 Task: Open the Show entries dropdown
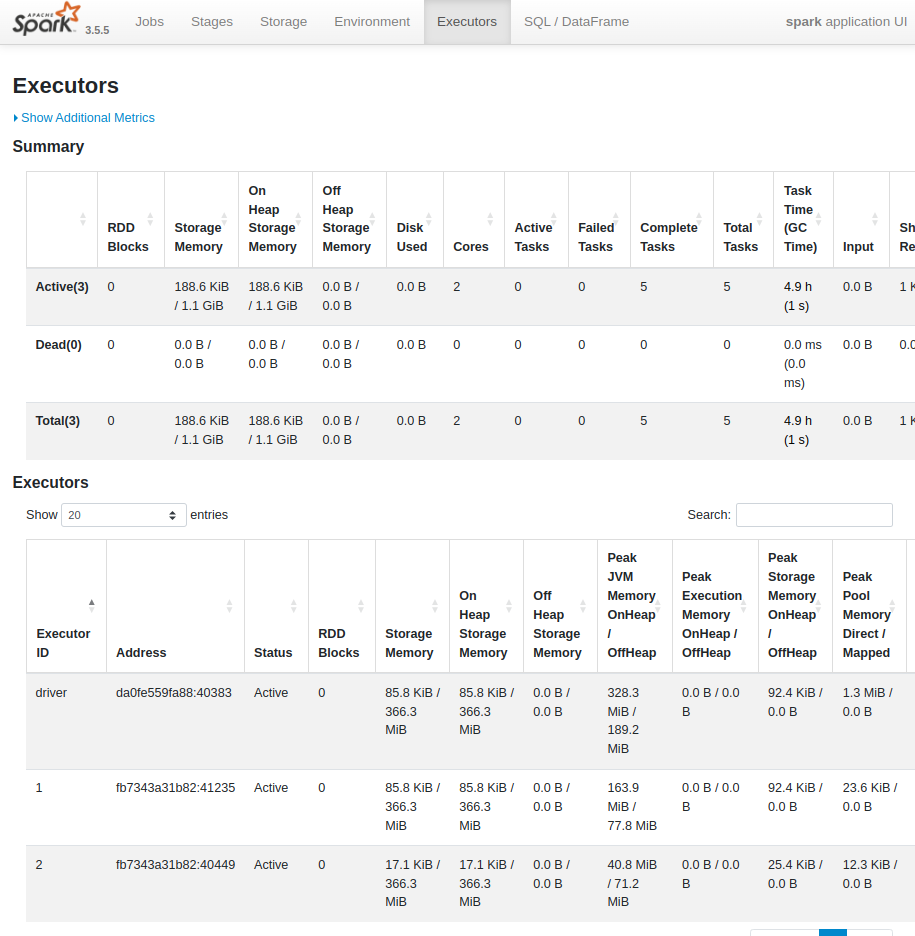[124, 515]
